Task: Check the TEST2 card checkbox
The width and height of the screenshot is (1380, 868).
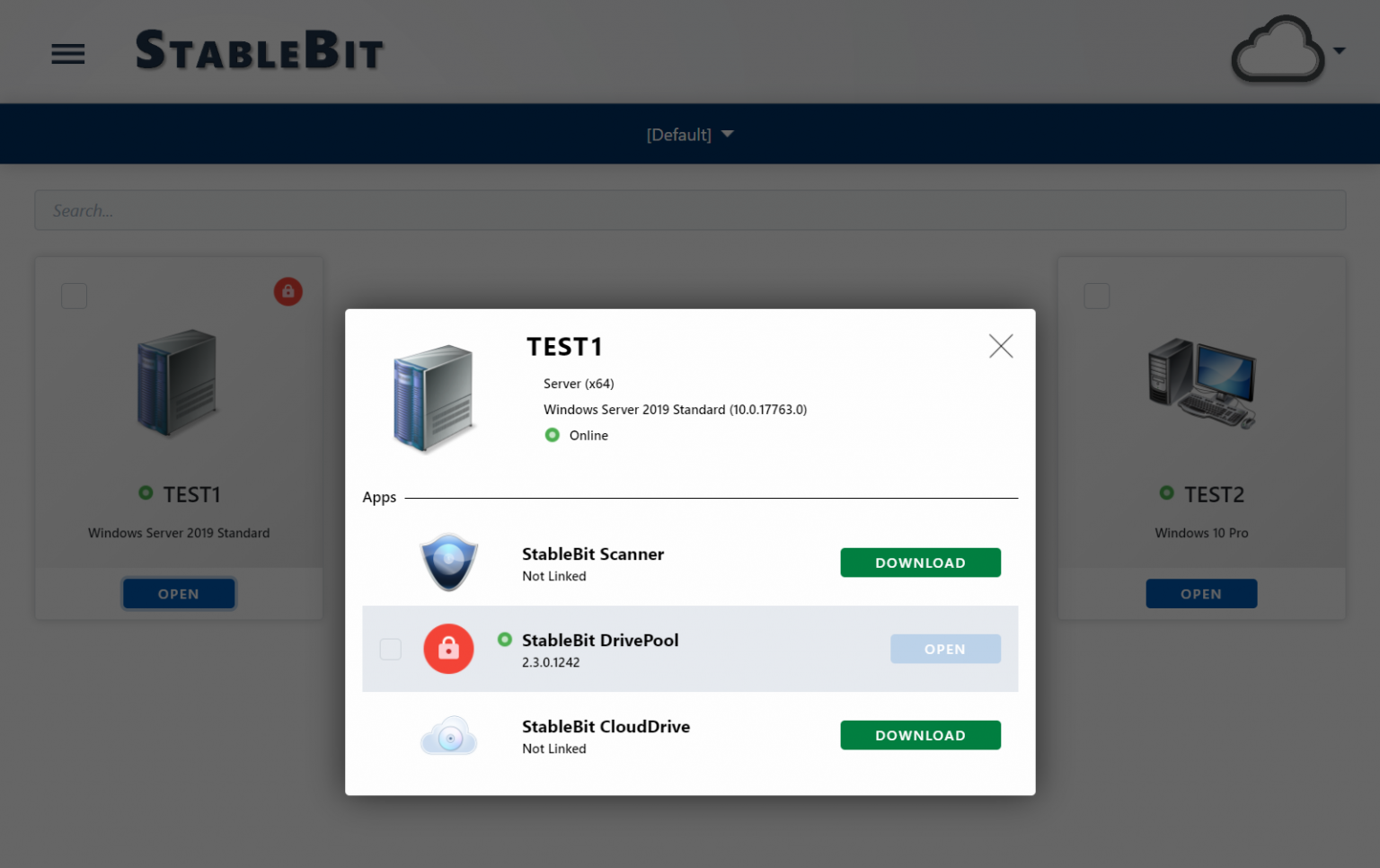Action: [1096, 295]
